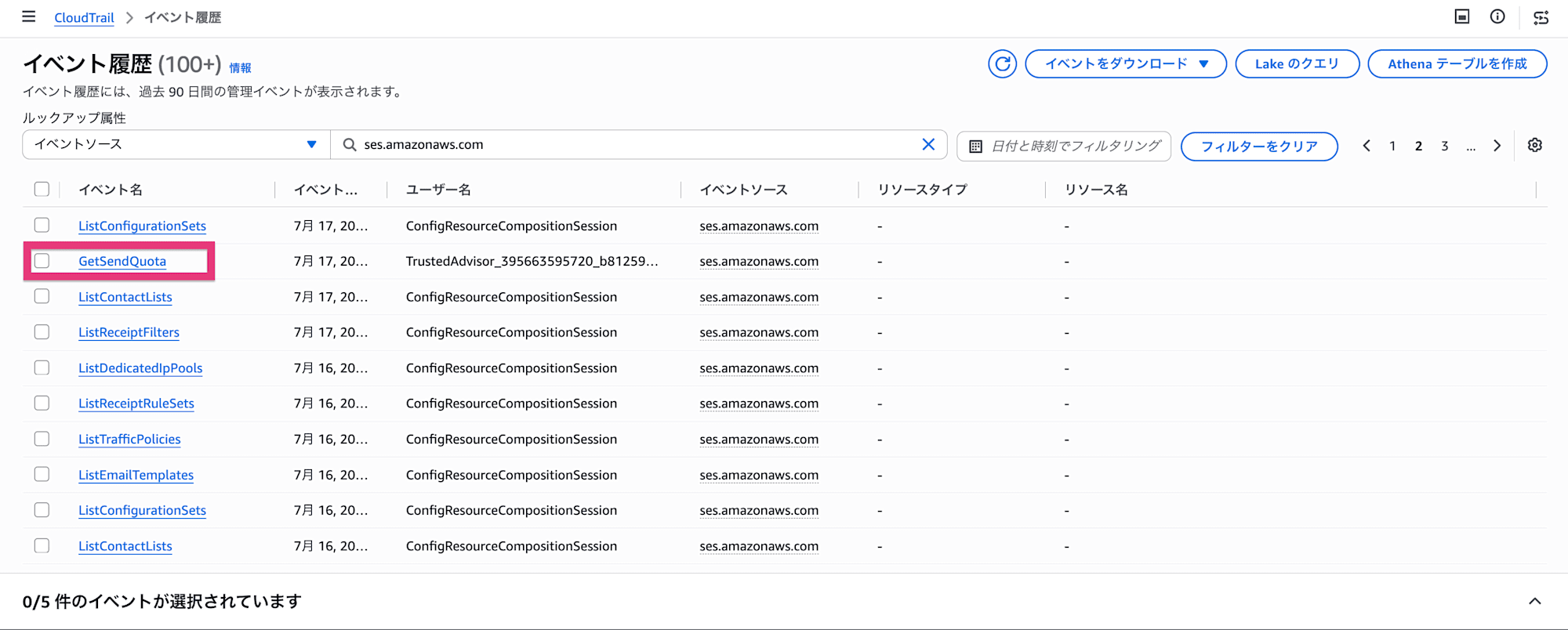Screen dimensions: 1568x630
Task: Go to page 1
Action: coord(1392,146)
